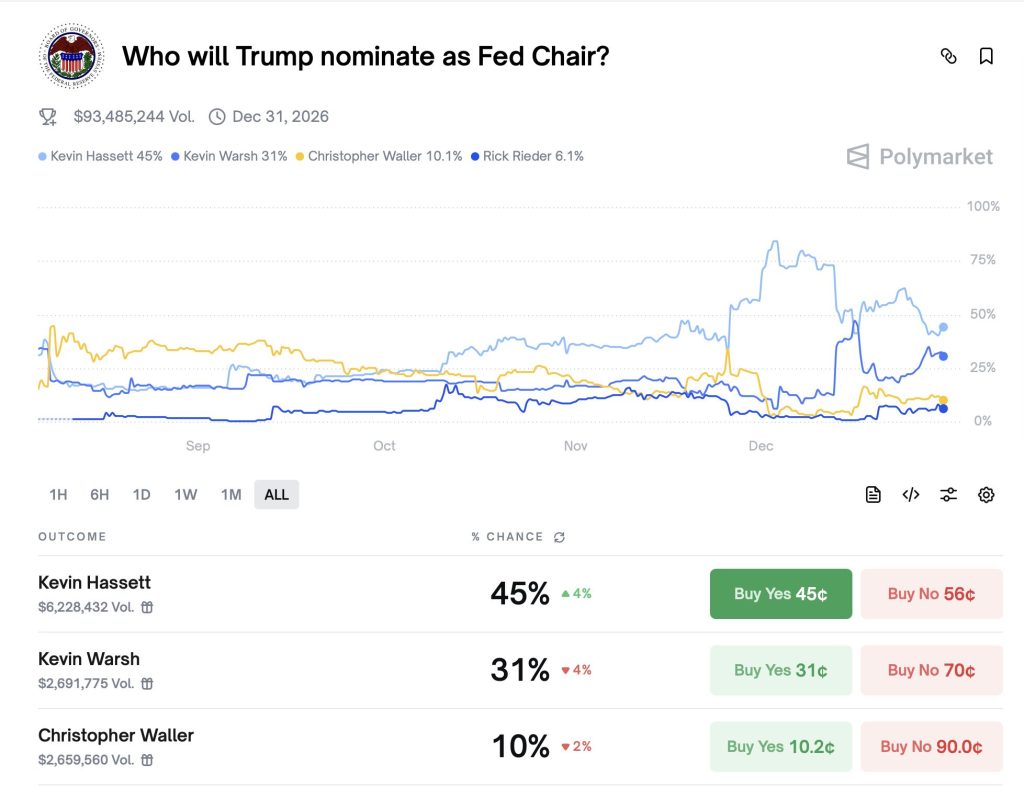Bookmark this Fed Chair market
This screenshot has width=1024, height=798.
986,57
